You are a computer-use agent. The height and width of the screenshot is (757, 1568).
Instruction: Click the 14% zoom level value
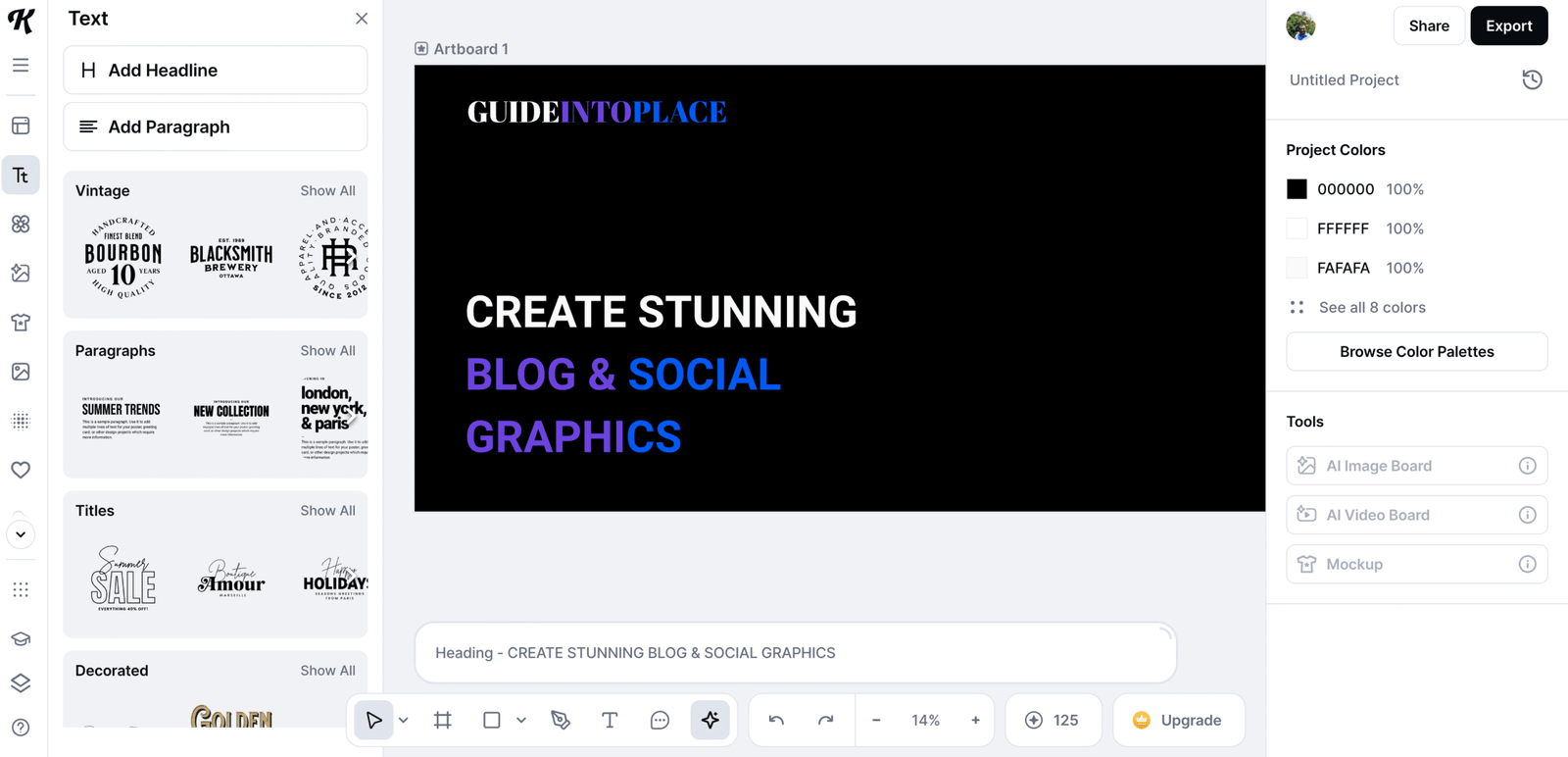926,720
